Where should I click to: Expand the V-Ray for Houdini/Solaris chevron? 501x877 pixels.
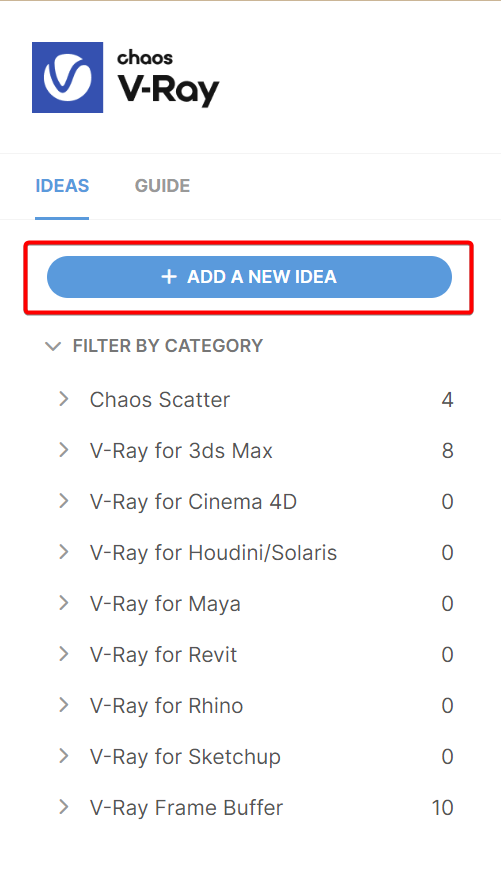(x=64, y=553)
